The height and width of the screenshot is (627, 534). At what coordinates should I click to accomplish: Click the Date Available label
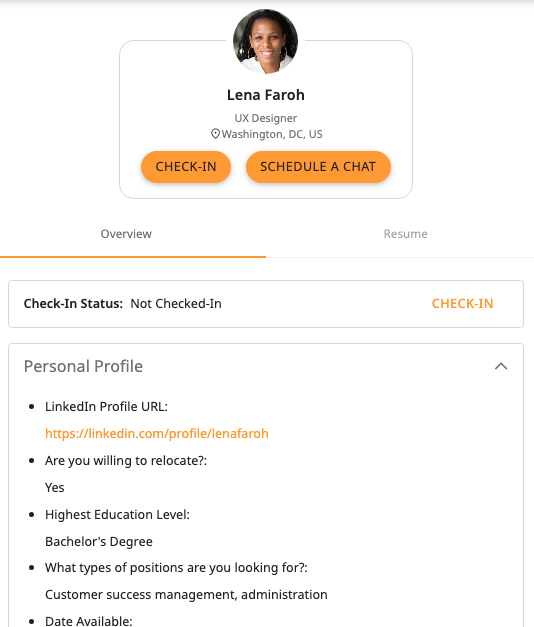[x=88, y=621]
